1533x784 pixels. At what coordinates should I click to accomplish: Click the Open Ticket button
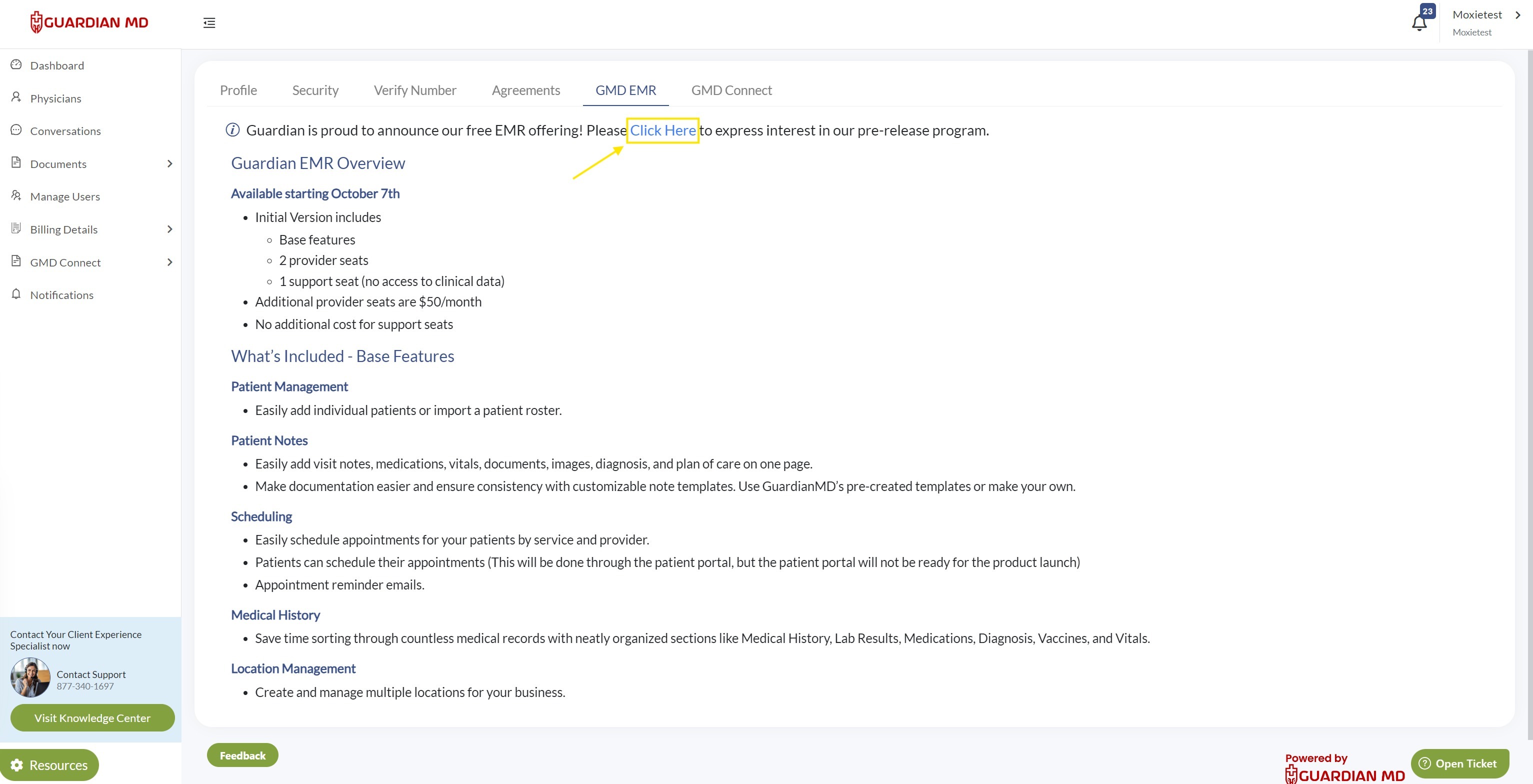[1460, 763]
